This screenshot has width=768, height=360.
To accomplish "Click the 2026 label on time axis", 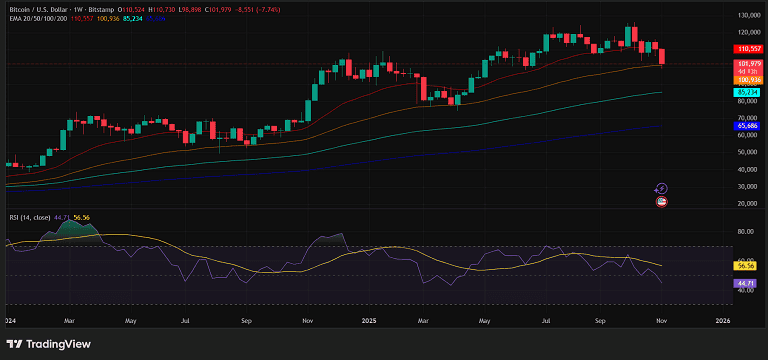I will coord(722,321).
